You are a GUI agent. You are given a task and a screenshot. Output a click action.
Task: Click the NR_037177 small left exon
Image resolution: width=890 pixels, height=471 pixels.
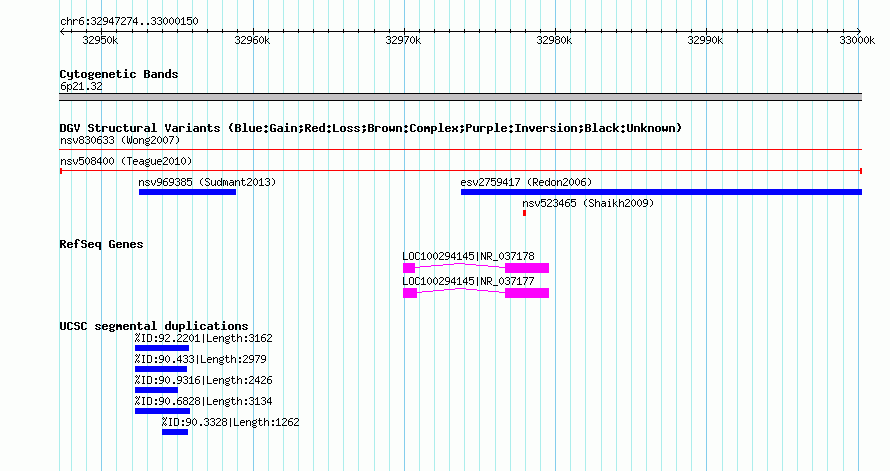(410, 293)
